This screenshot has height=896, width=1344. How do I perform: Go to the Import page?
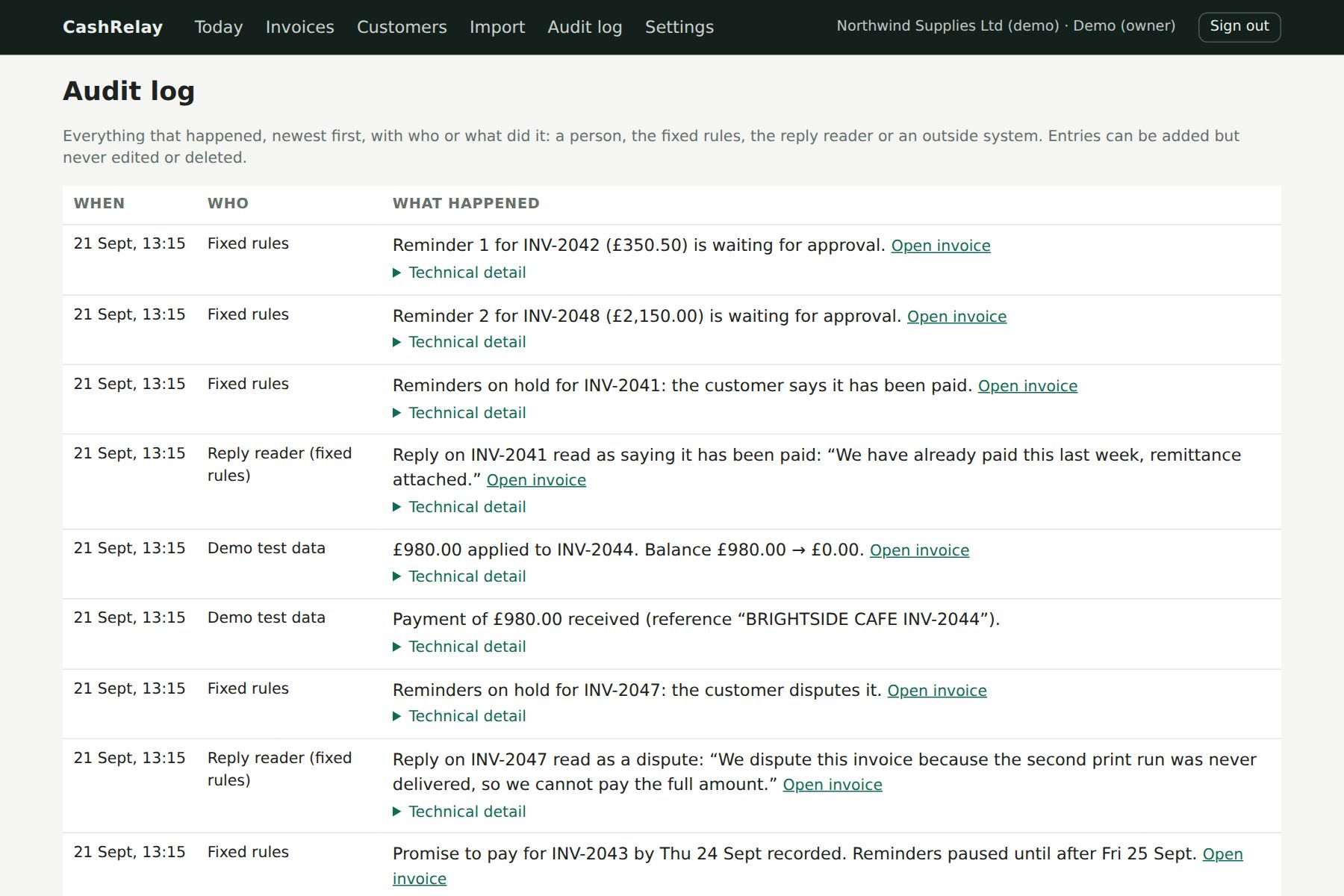(x=497, y=27)
